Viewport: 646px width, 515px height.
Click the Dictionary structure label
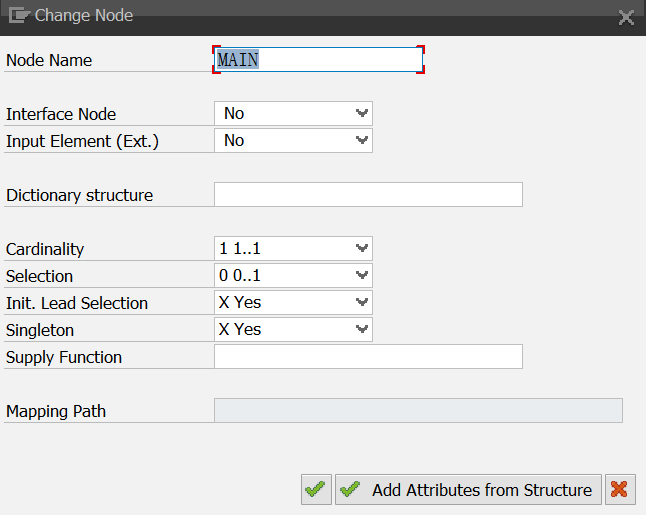tap(80, 195)
